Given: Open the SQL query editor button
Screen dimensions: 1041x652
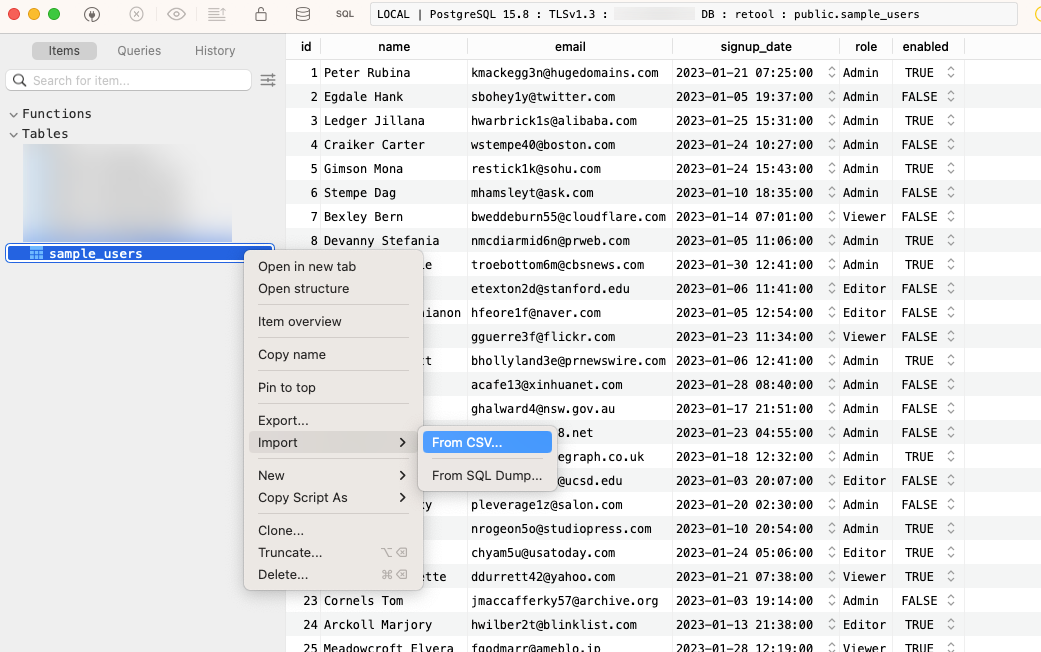Looking at the screenshot, I should (x=344, y=14).
